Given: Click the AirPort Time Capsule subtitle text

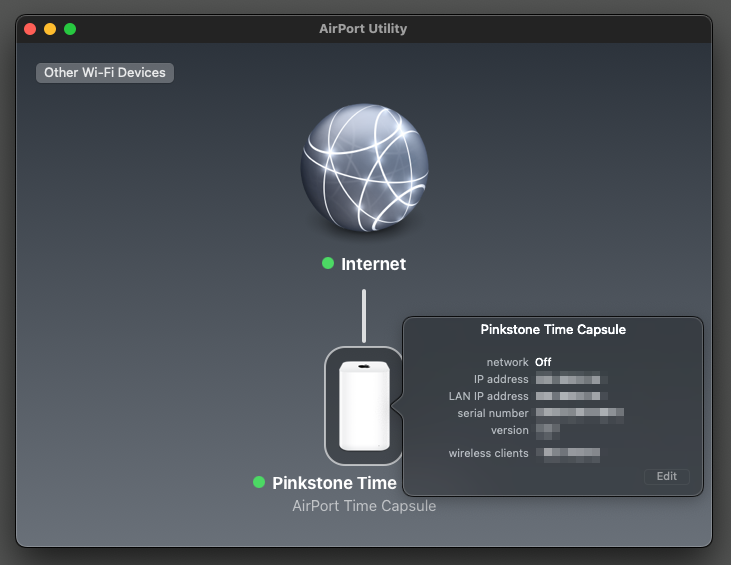Looking at the screenshot, I should 364,506.
